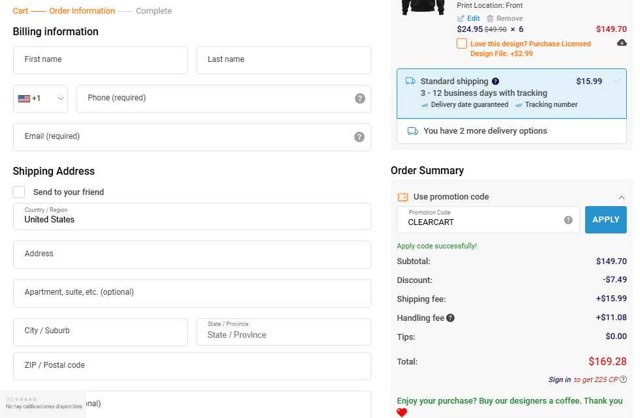Click the First name field
Screen dimensions: 640x418
tap(100, 60)
